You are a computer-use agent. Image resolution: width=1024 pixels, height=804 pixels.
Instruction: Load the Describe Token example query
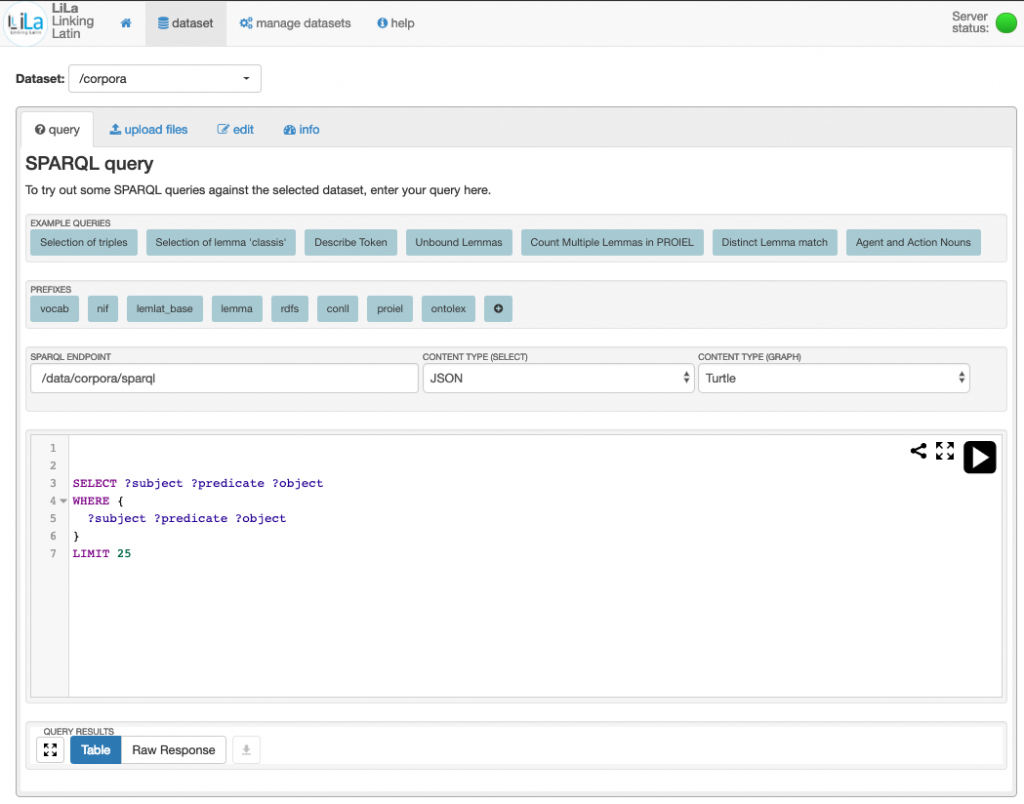click(x=351, y=242)
